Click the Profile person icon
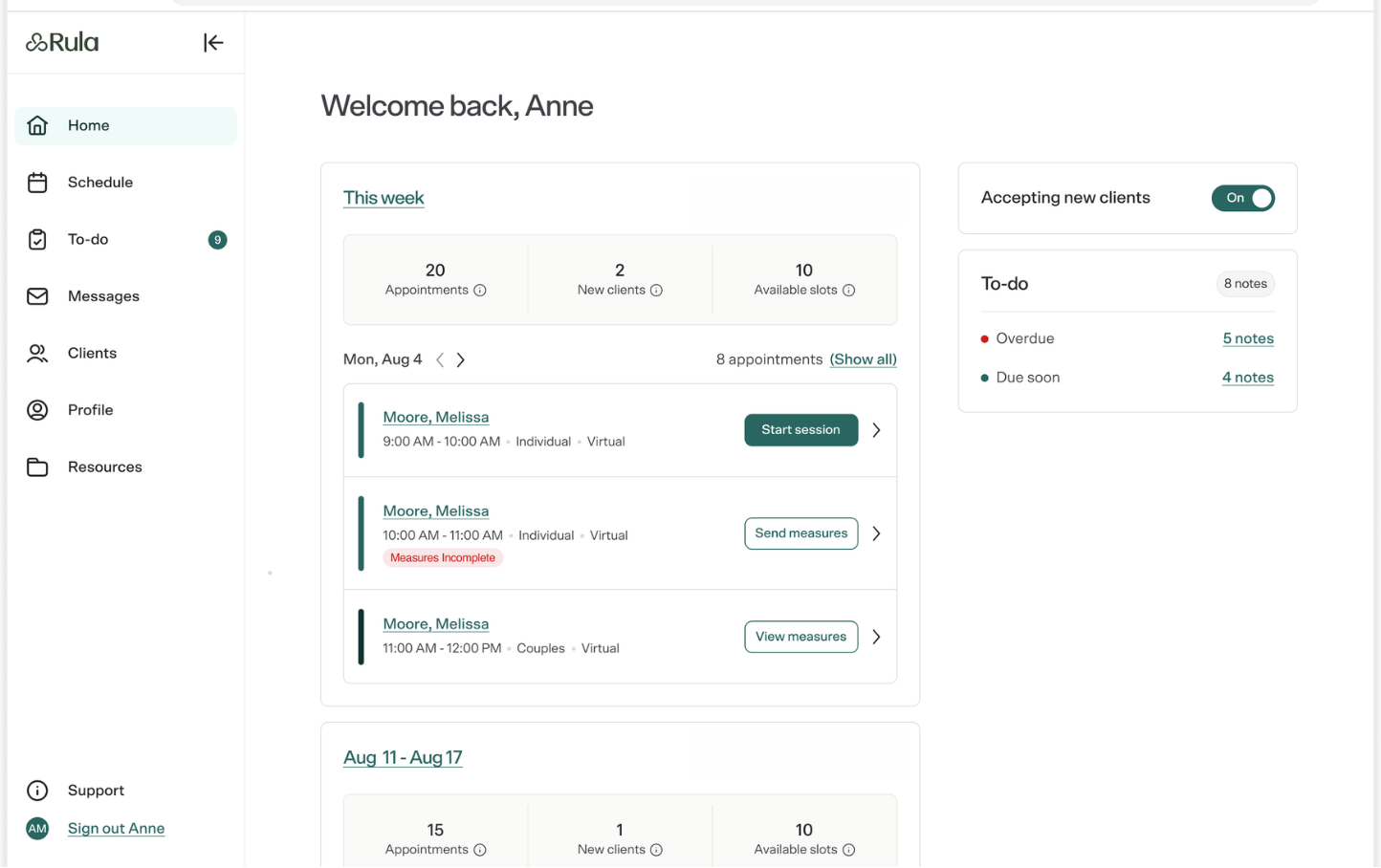Viewport: 1381px width, 868px height. (x=37, y=410)
